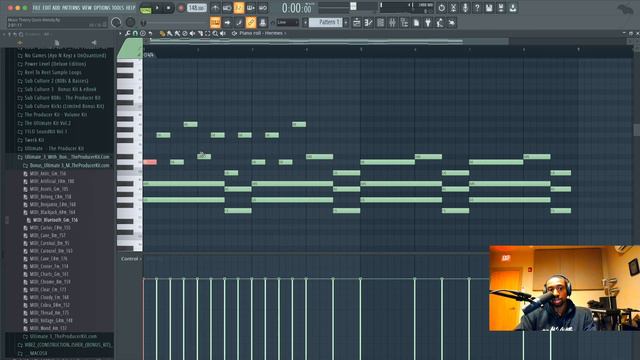Click the Pattern 1 selector
Image resolution: width=640 pixels, height=360 pixels.
pyautogui.click(x=325, y=22)
